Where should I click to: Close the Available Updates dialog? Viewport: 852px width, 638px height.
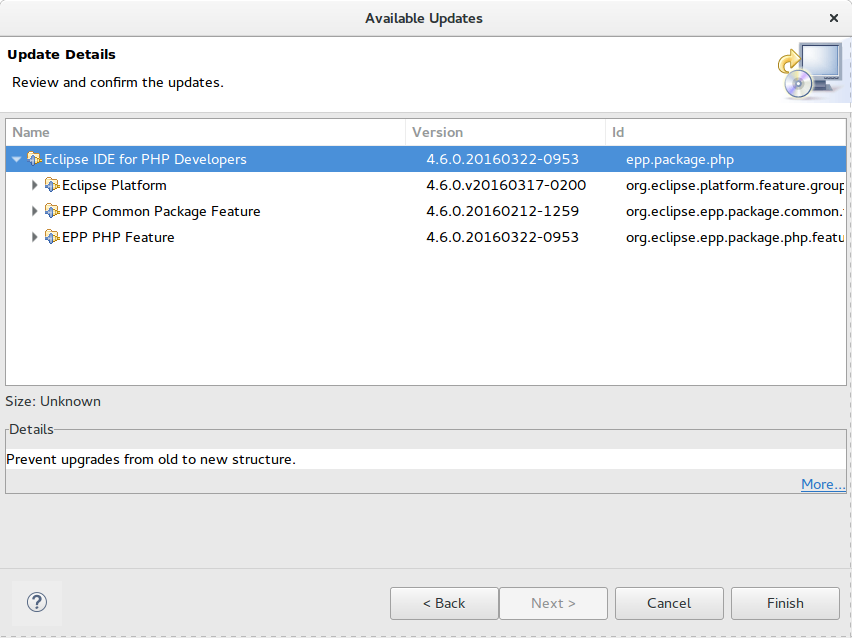834,18
